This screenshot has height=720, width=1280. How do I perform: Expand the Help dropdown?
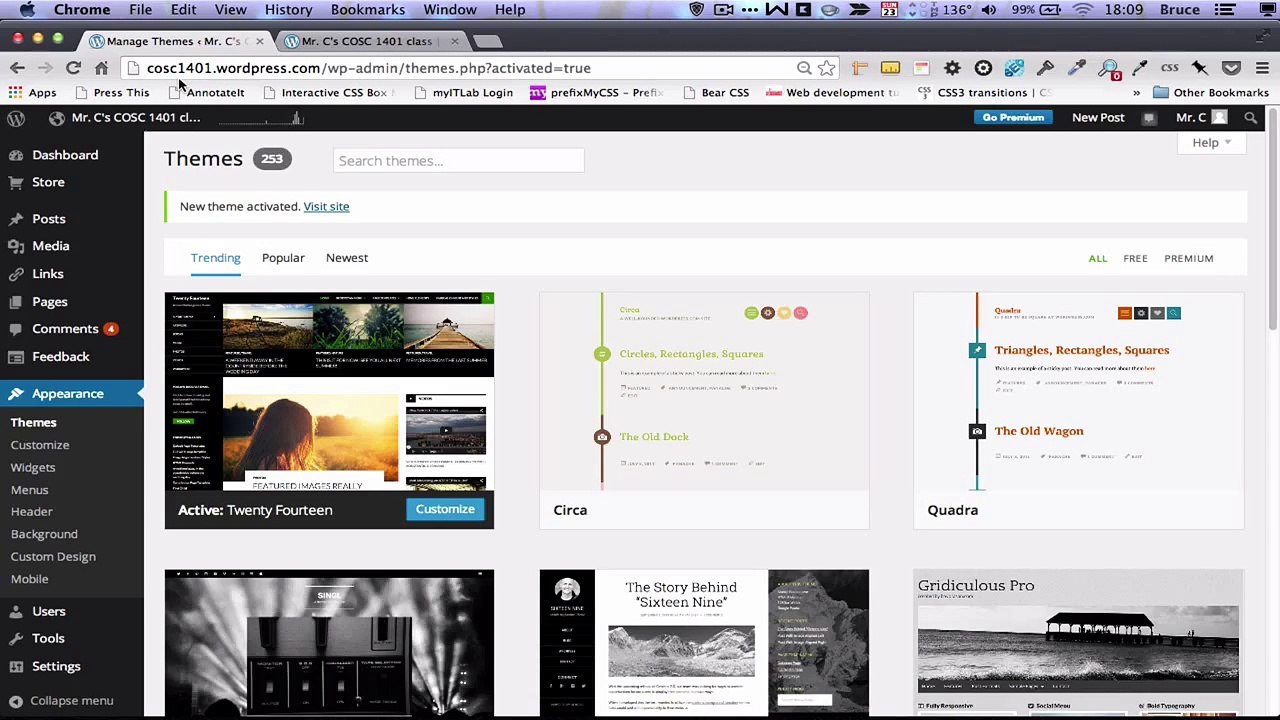click(1211, 143)
